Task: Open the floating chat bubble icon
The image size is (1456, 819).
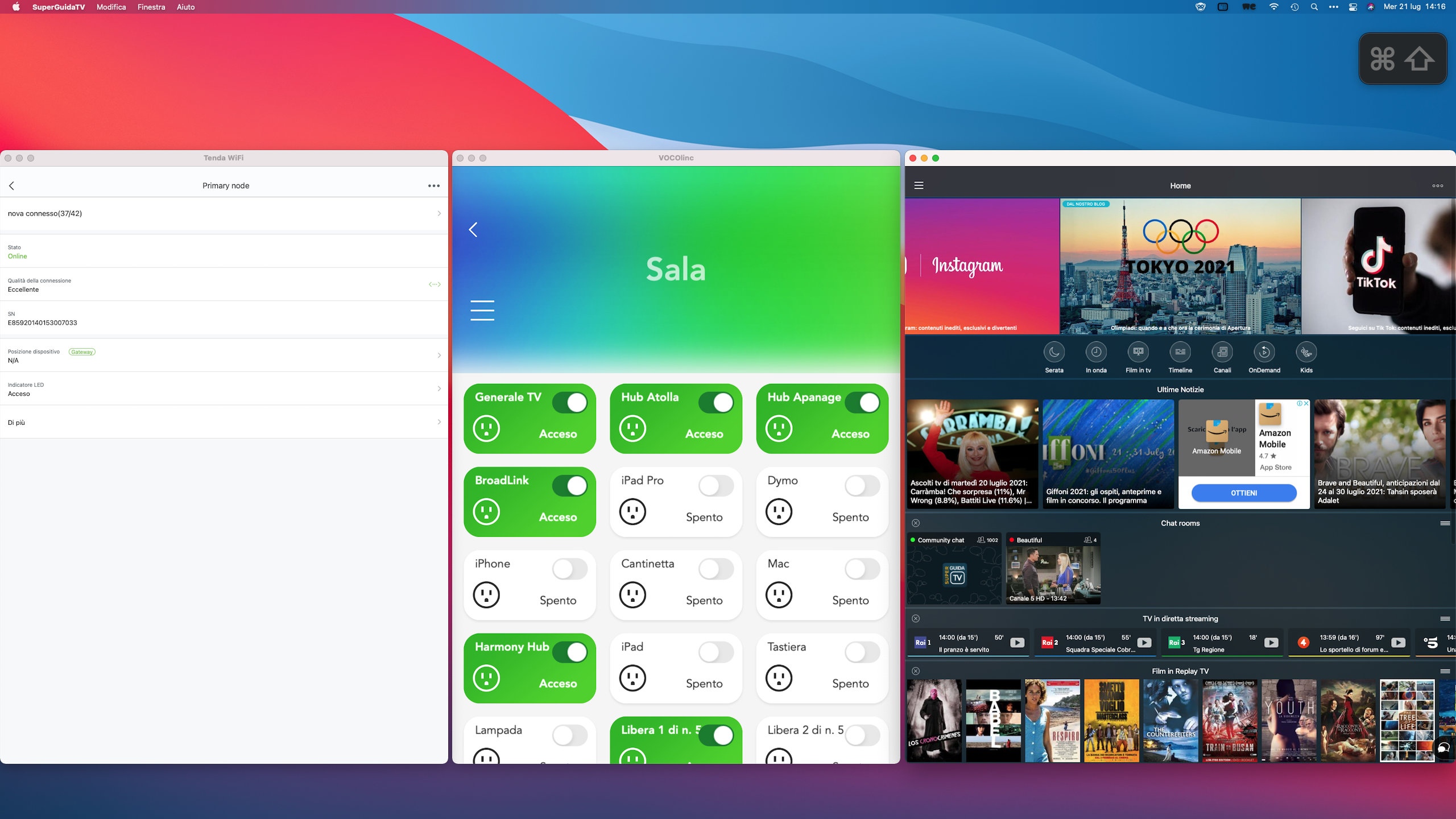Action: click(1443, 748)
